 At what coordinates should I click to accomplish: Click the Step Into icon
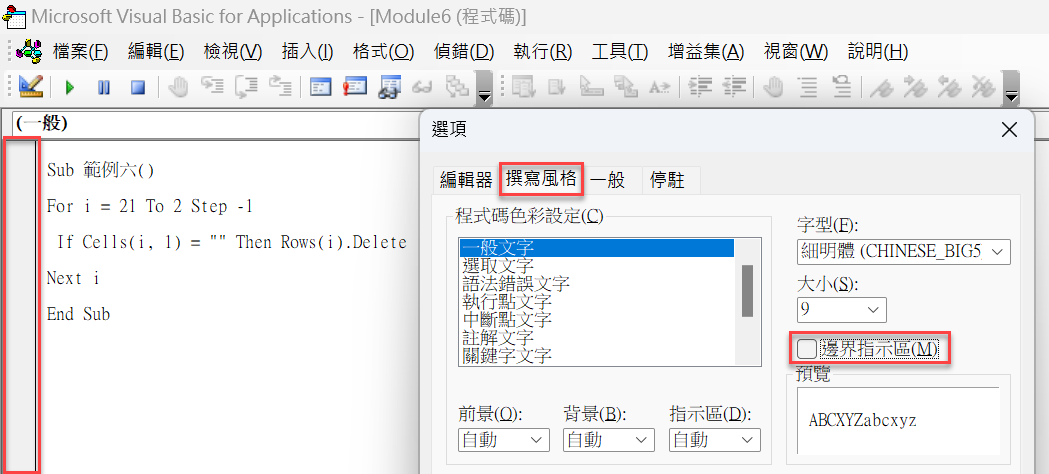tap(212, 87)
